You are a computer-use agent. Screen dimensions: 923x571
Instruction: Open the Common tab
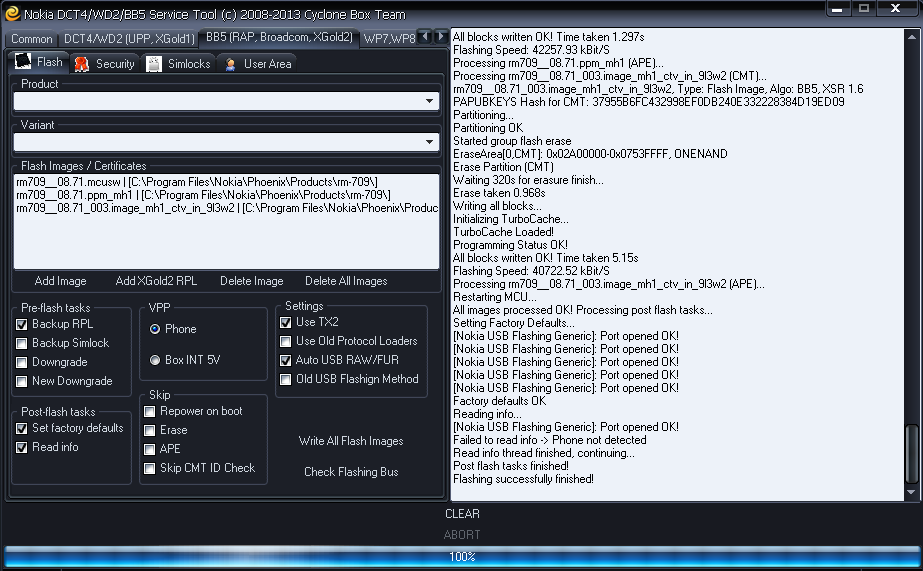(32, 38)
